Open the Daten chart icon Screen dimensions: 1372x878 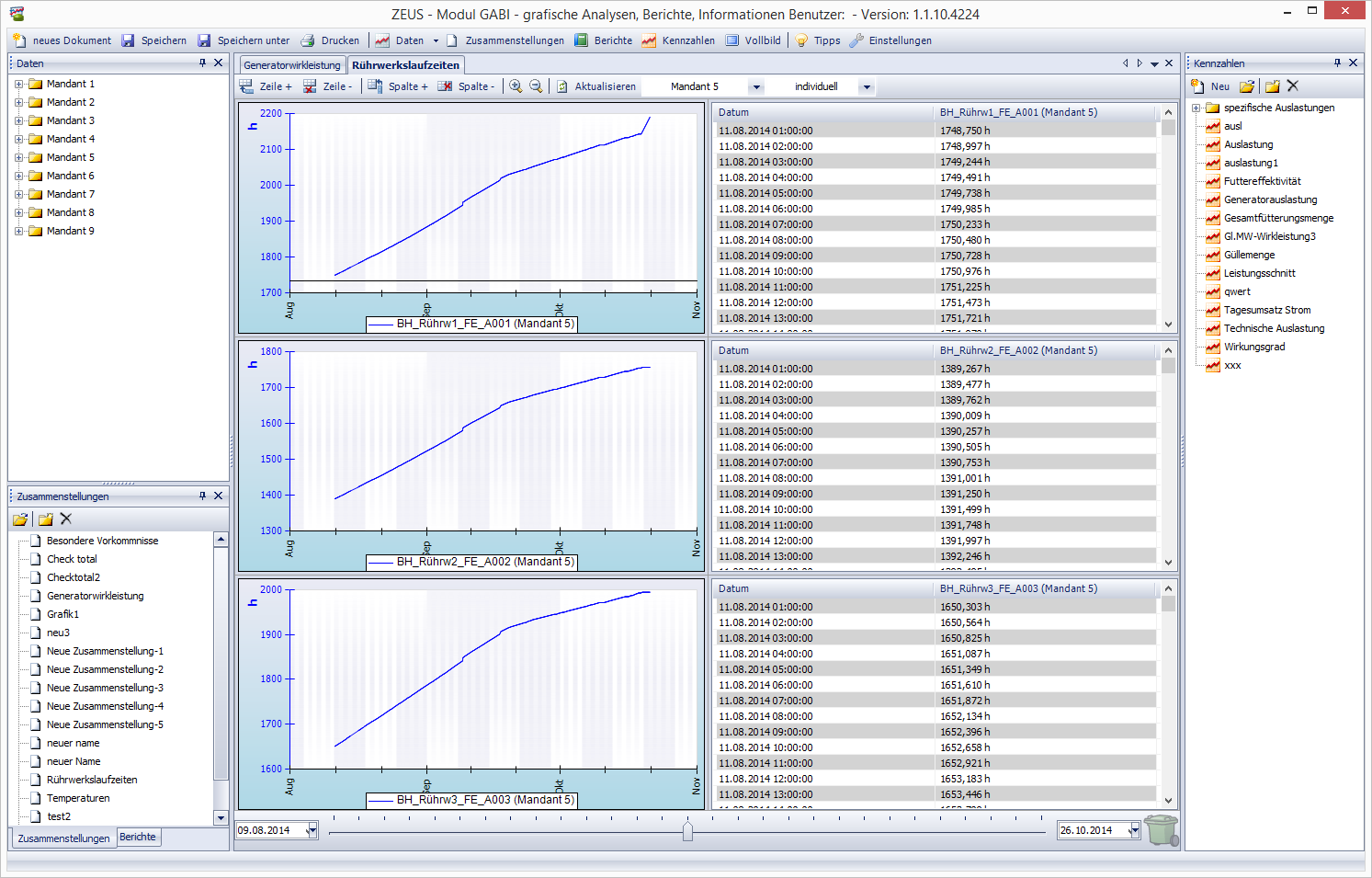382,40
